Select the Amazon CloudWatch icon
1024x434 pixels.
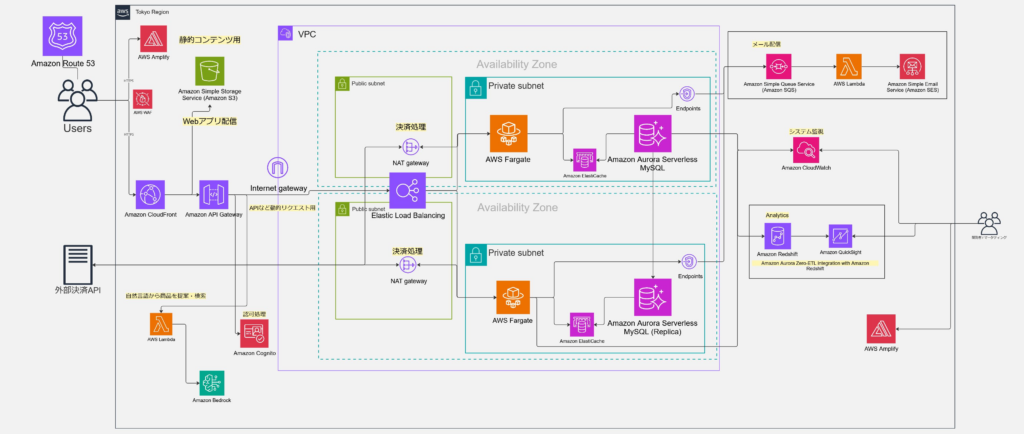tap(807, 150)
